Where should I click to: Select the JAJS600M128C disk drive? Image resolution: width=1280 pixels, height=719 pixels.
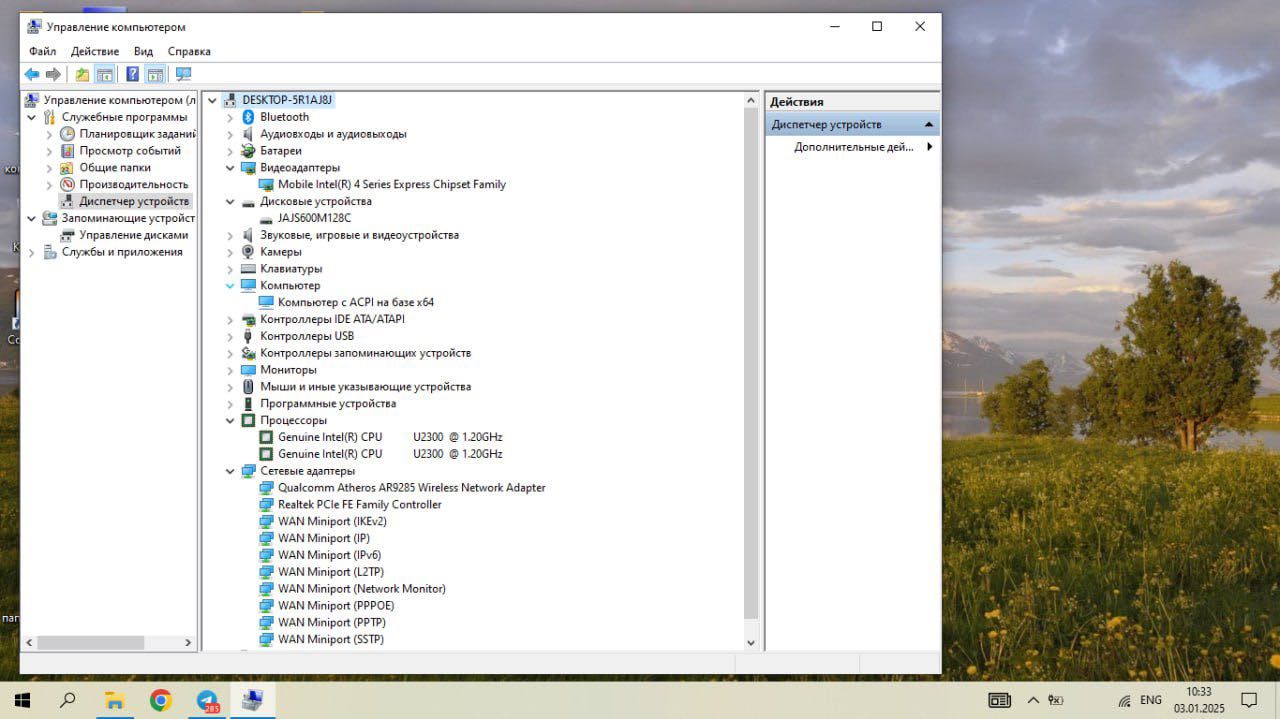coord(315,218)
